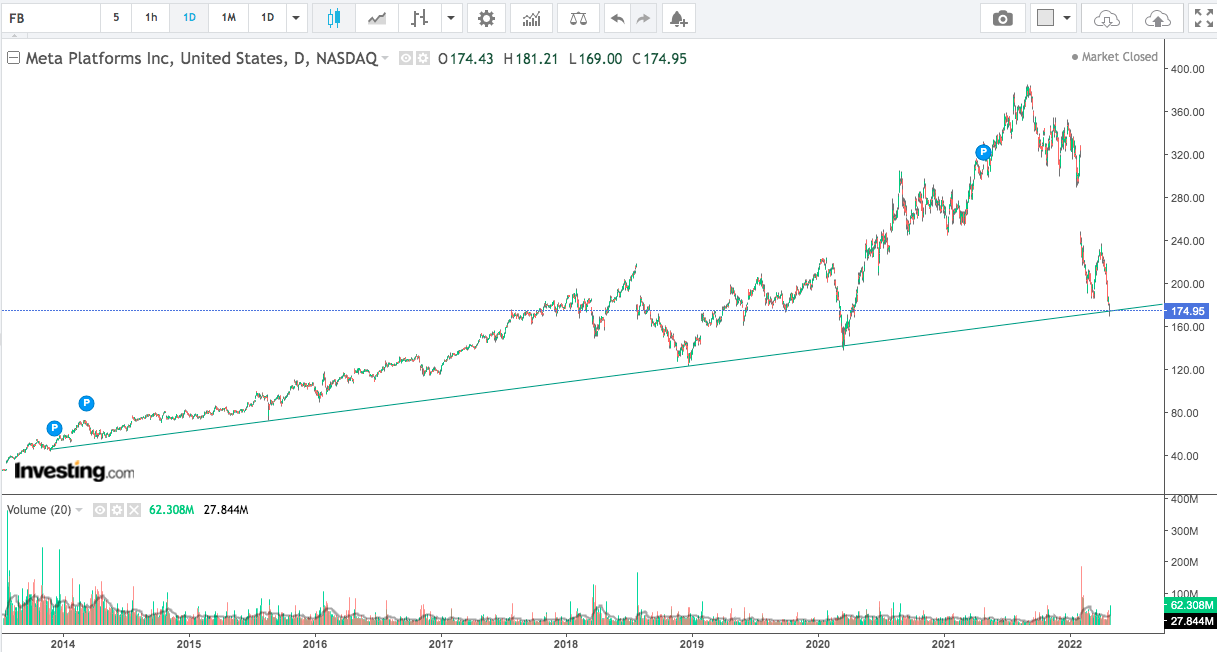Screen dimensions: 1217x652
Task: Save the chart using the cloud upload icon
Action: tap(1156, 18)
